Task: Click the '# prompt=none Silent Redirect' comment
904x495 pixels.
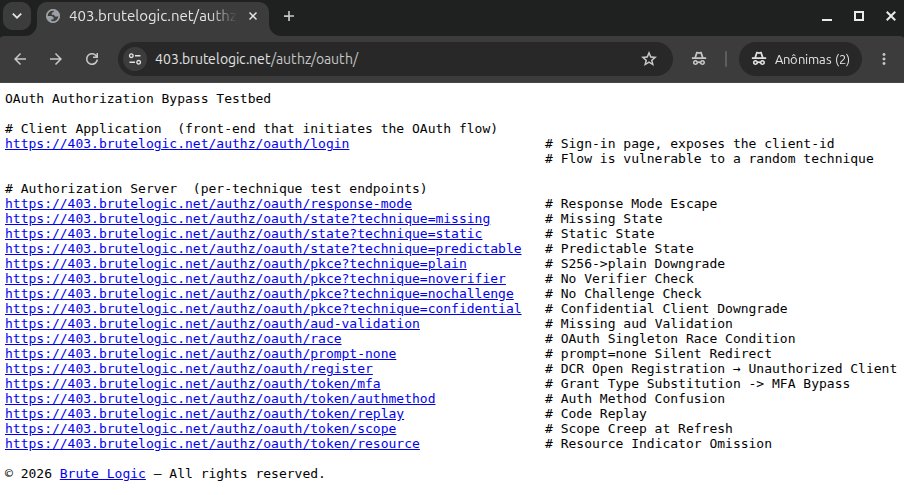Action: 658,353
